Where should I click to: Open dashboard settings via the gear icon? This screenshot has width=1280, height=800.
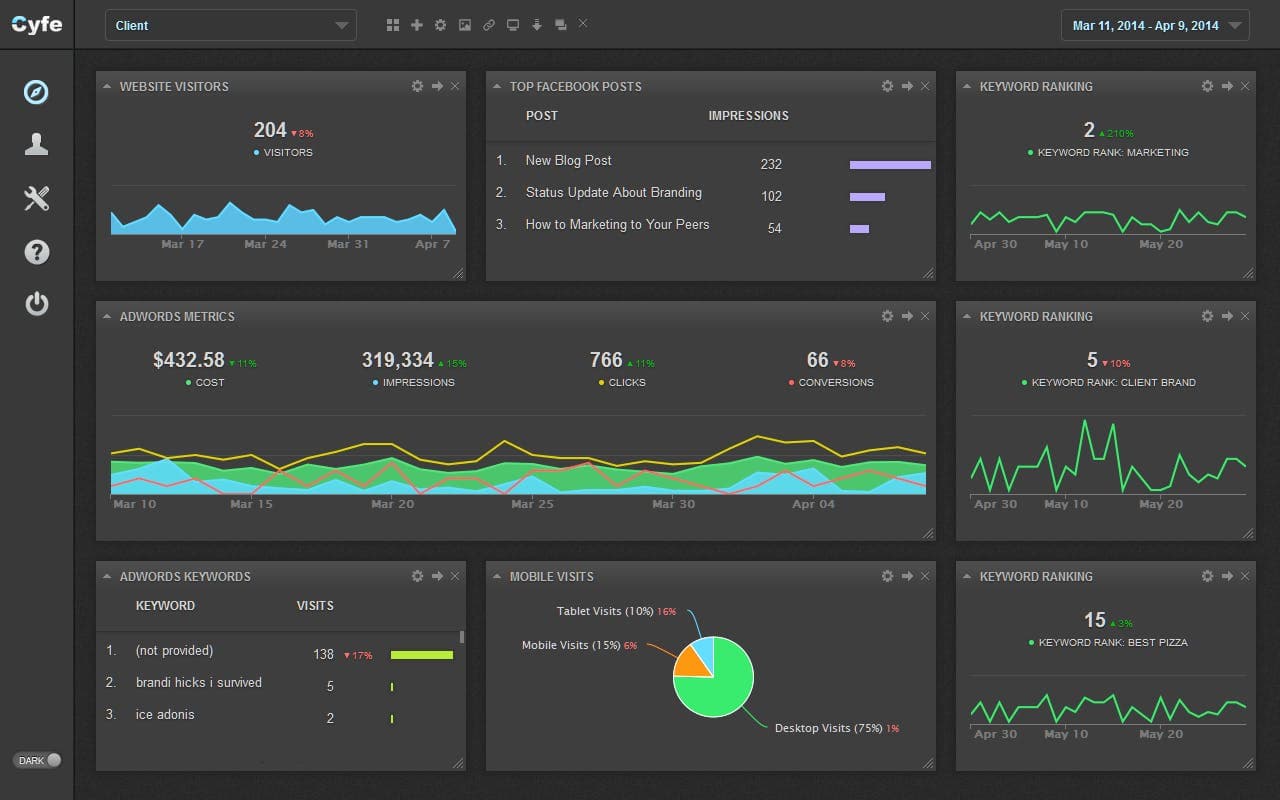coord(440,24)
